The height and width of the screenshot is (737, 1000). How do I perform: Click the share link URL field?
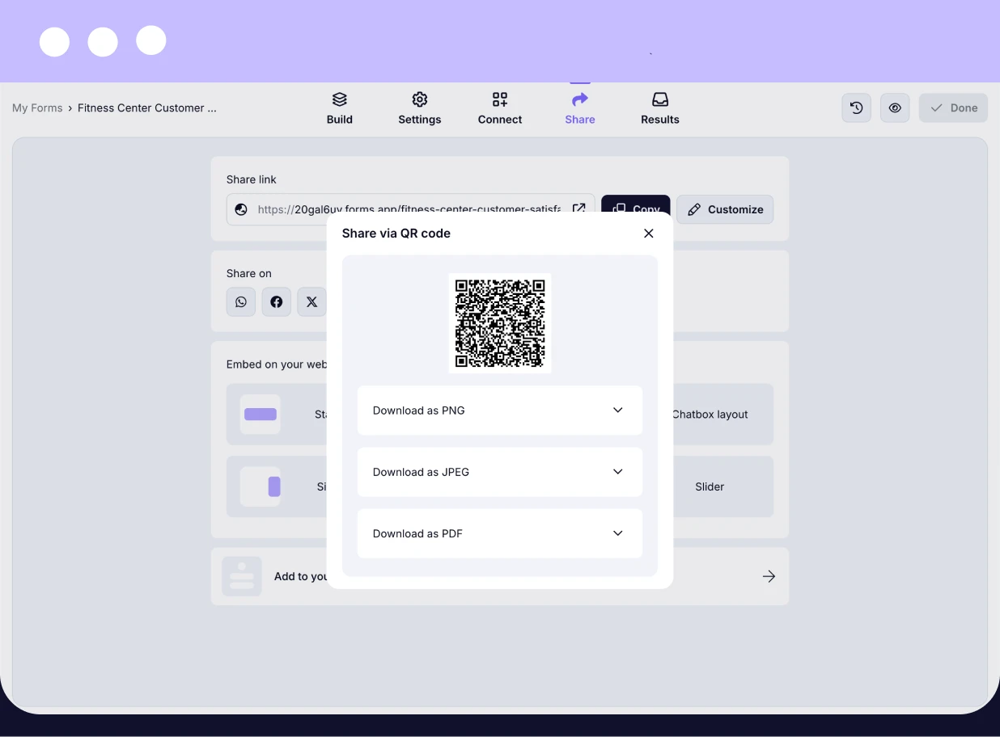click(400, 209)
